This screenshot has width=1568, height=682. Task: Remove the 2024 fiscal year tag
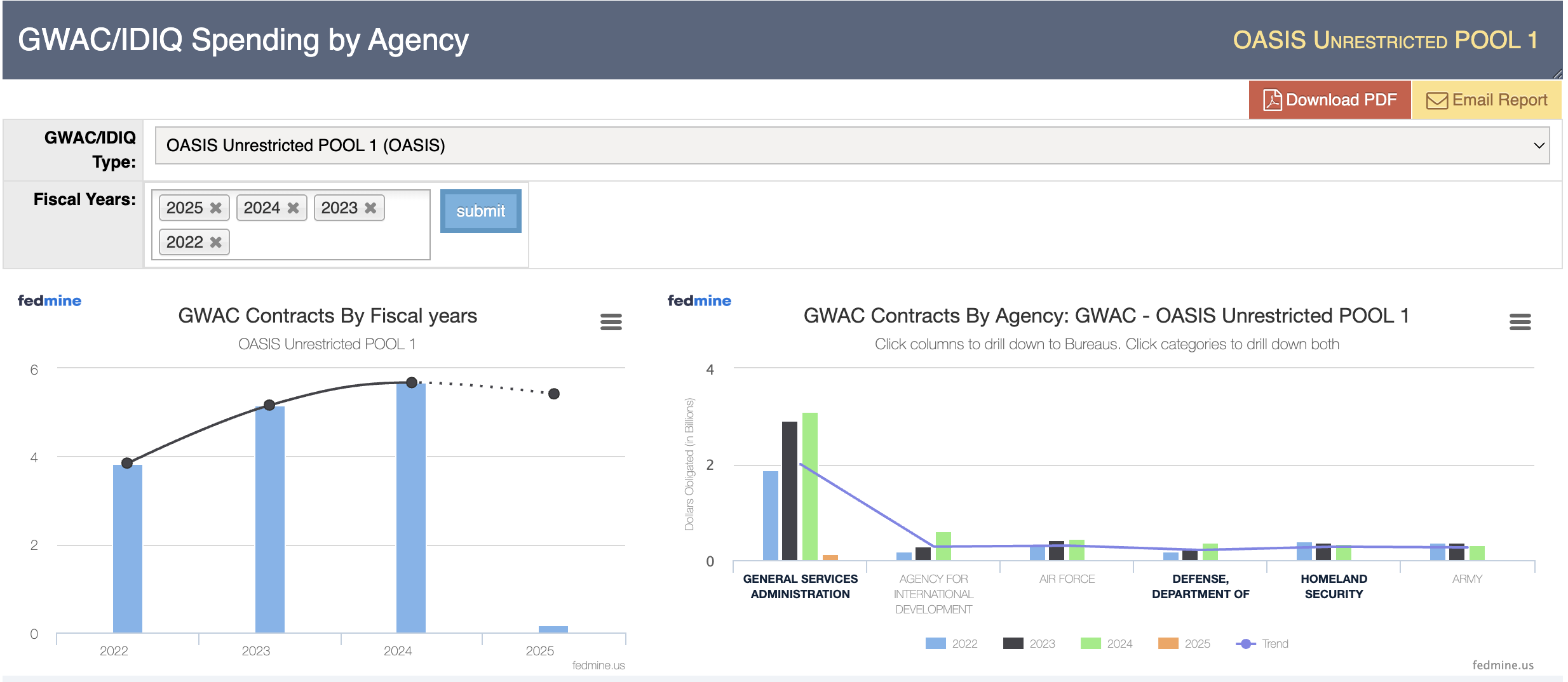[293, 208]
